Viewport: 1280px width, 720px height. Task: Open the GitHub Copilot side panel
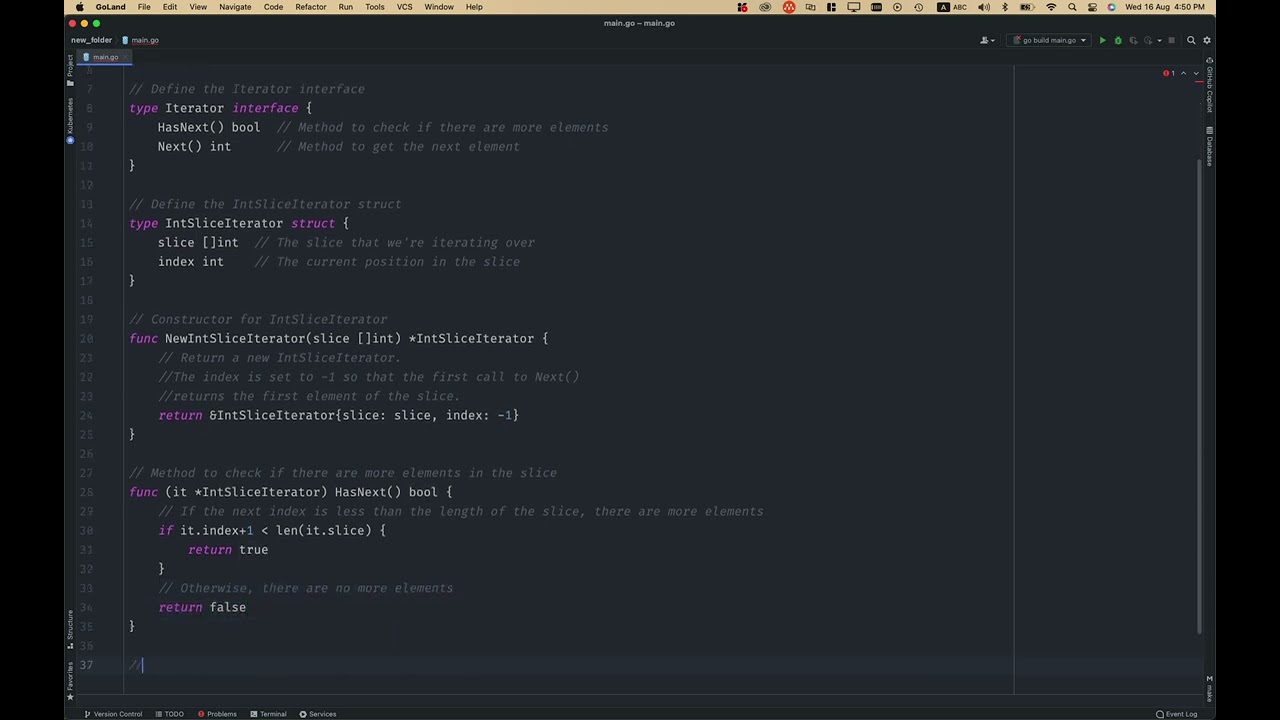1209,87
